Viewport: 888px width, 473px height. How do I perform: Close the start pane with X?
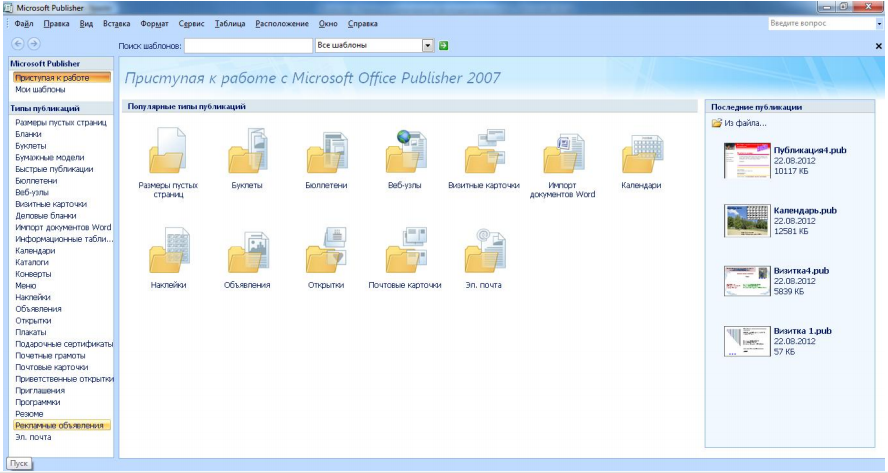coord(878,46)
